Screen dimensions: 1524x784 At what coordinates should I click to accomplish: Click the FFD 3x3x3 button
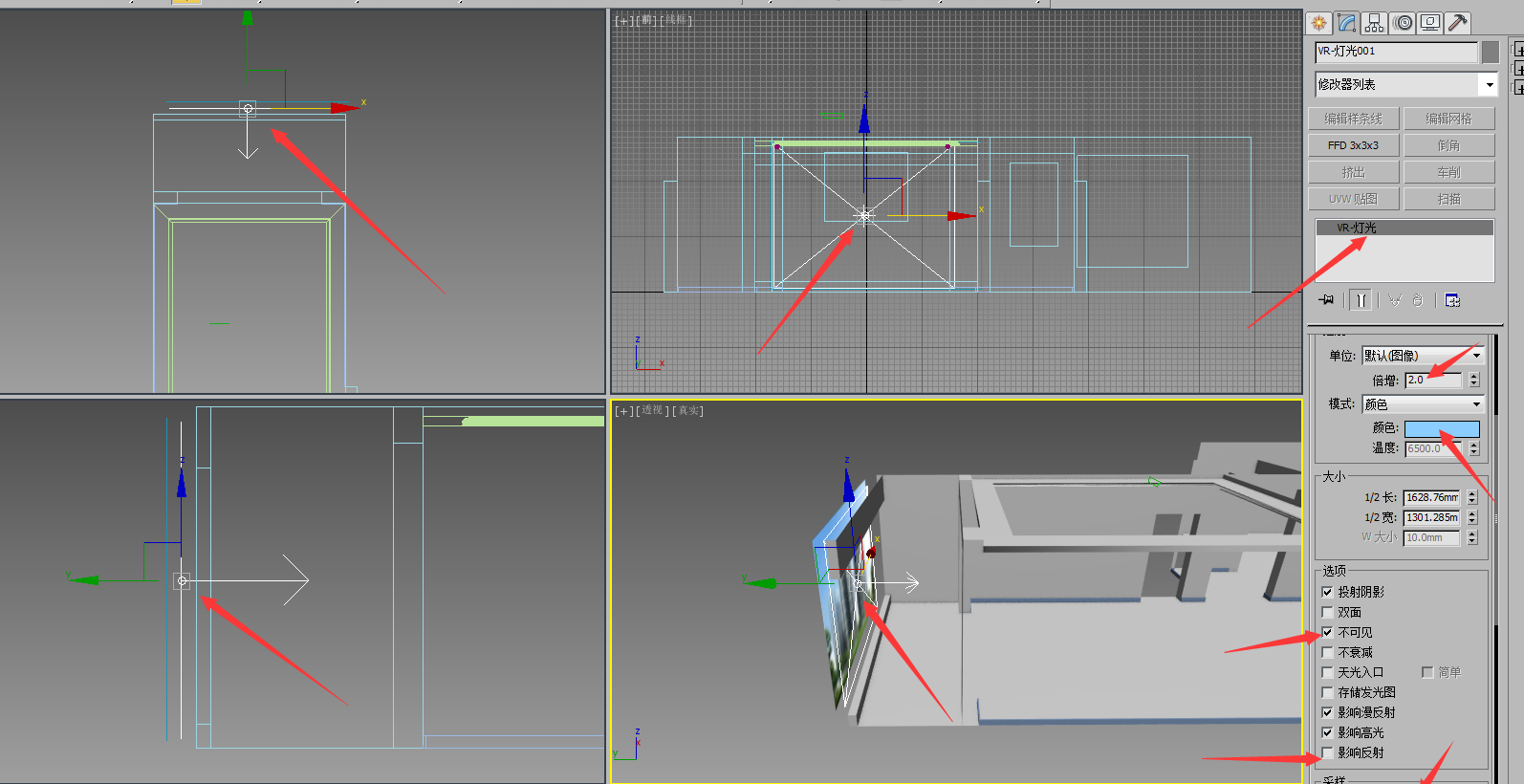click(x=1353, y=145)
